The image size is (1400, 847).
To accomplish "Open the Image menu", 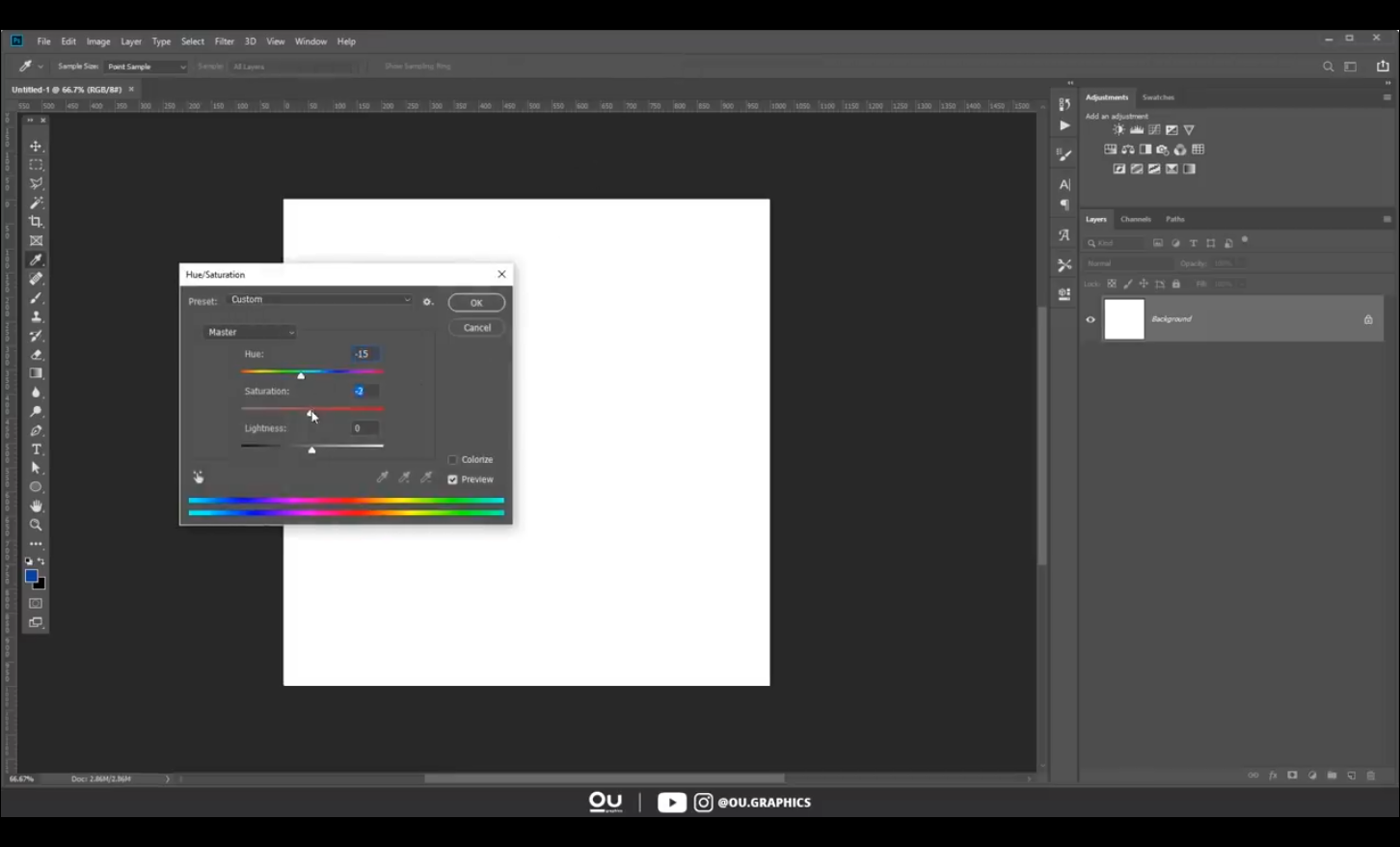I will 98,41.
